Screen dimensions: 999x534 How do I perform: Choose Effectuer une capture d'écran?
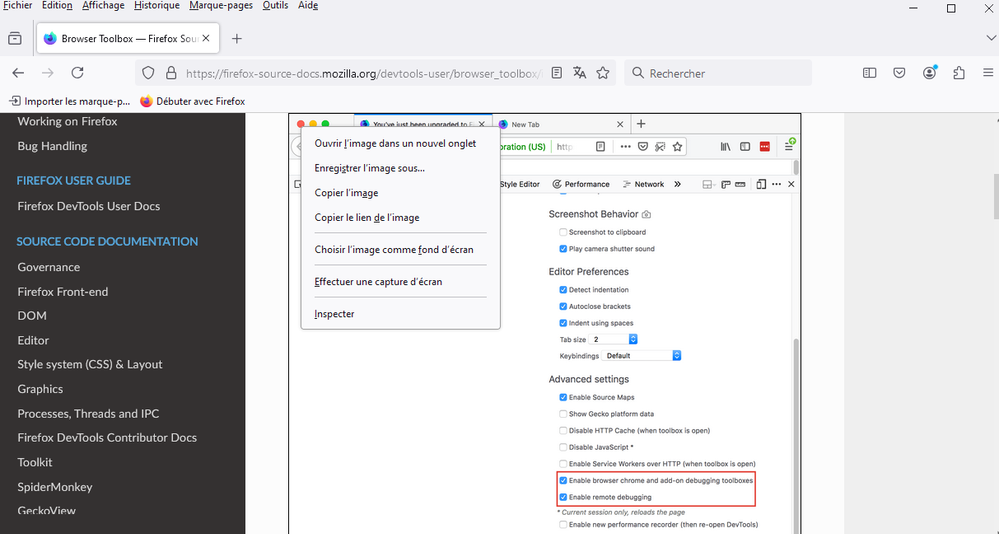click(x=400, y=282)
